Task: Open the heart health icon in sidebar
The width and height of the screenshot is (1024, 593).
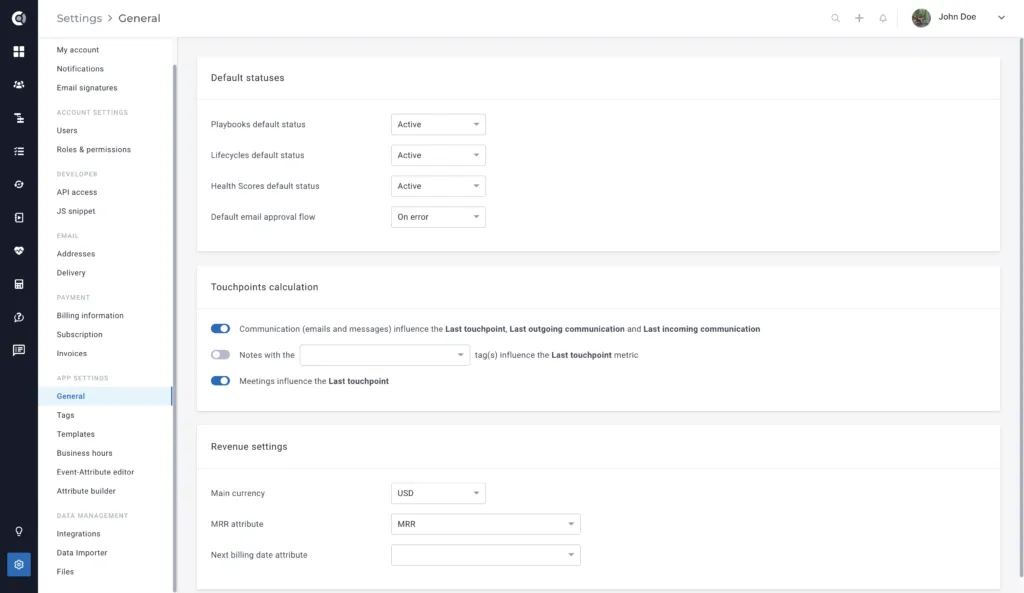Action: pos(19,251)
